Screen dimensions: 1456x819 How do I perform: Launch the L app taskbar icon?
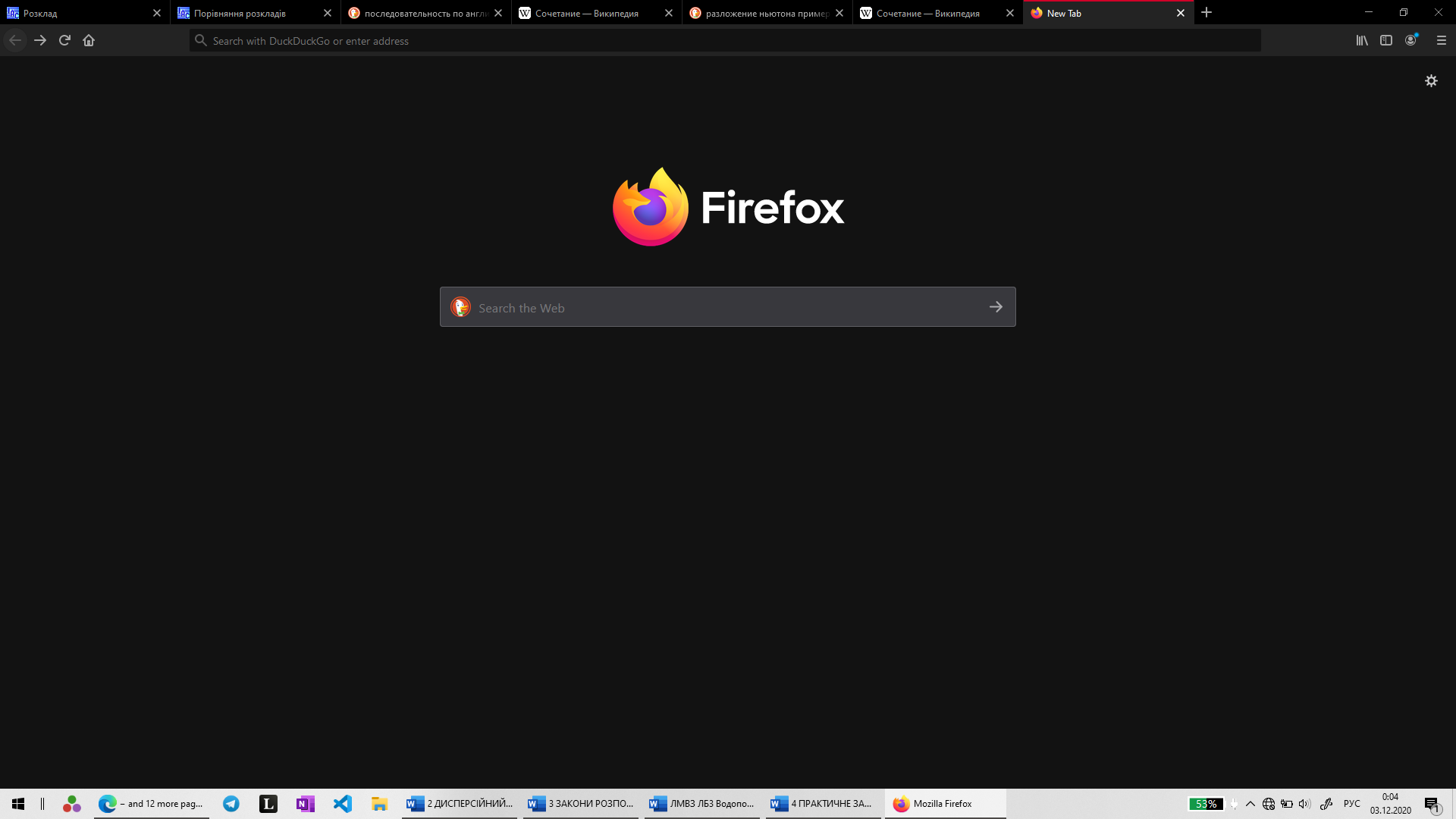point(268,804)
